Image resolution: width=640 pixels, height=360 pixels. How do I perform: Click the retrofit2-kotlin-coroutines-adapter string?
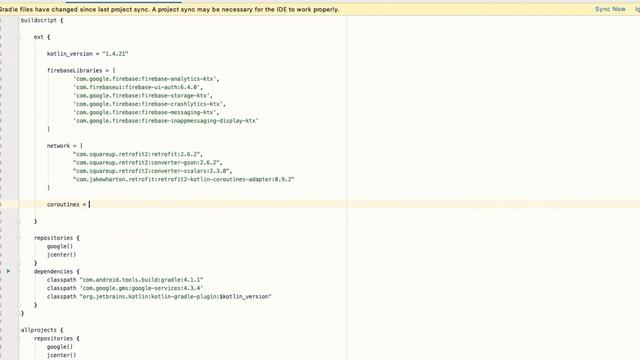(184, 179)
